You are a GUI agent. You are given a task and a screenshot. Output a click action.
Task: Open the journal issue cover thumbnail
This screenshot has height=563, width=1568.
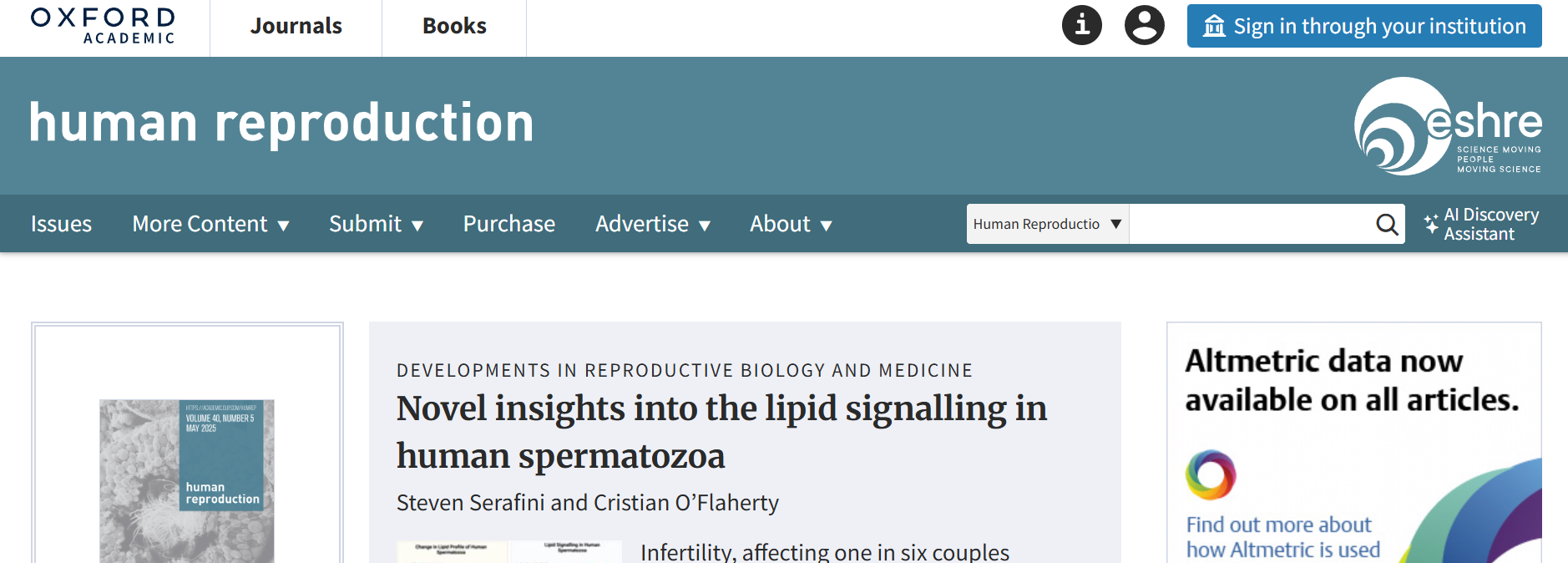(187, 481)
